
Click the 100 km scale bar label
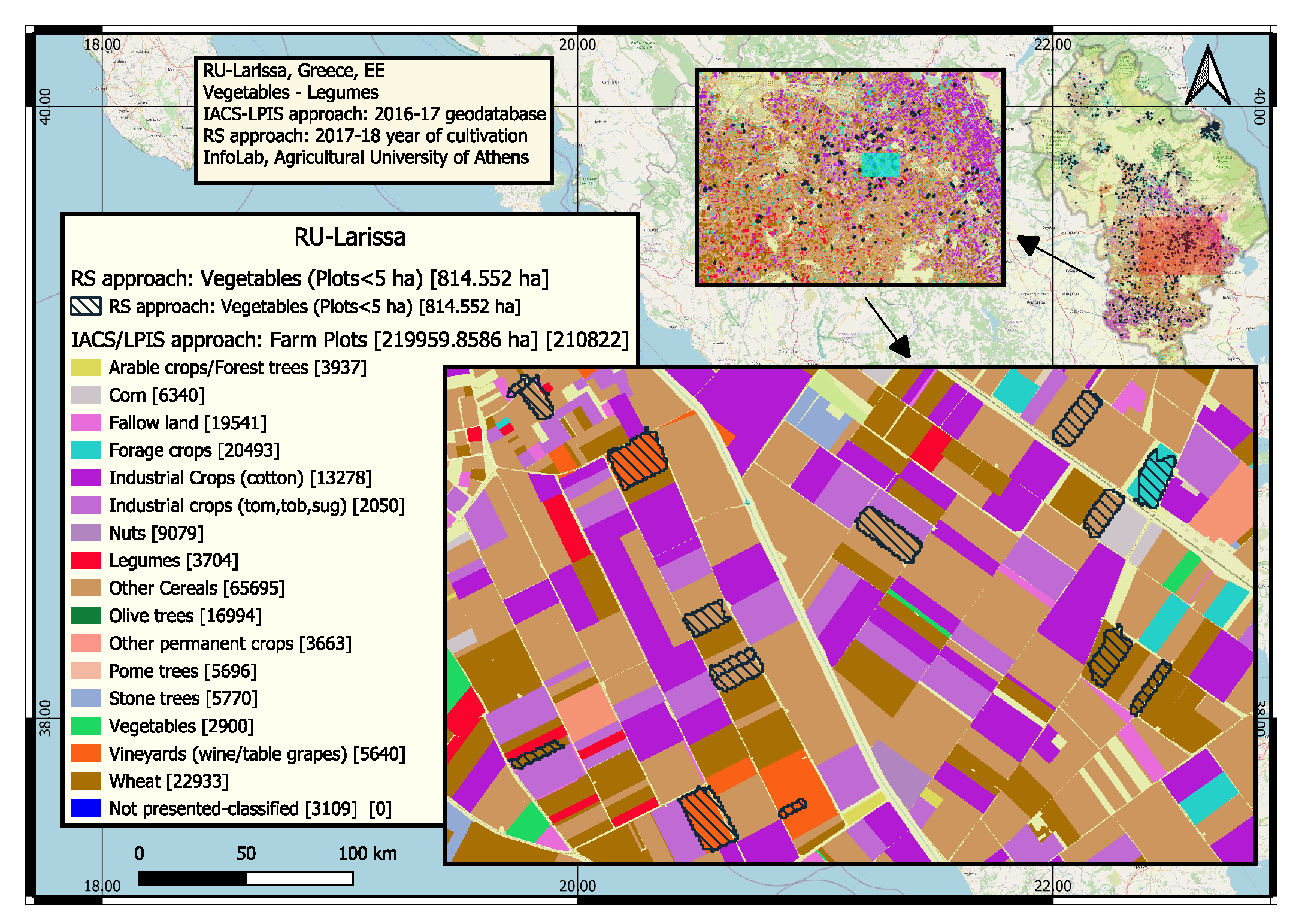[367, 853]
